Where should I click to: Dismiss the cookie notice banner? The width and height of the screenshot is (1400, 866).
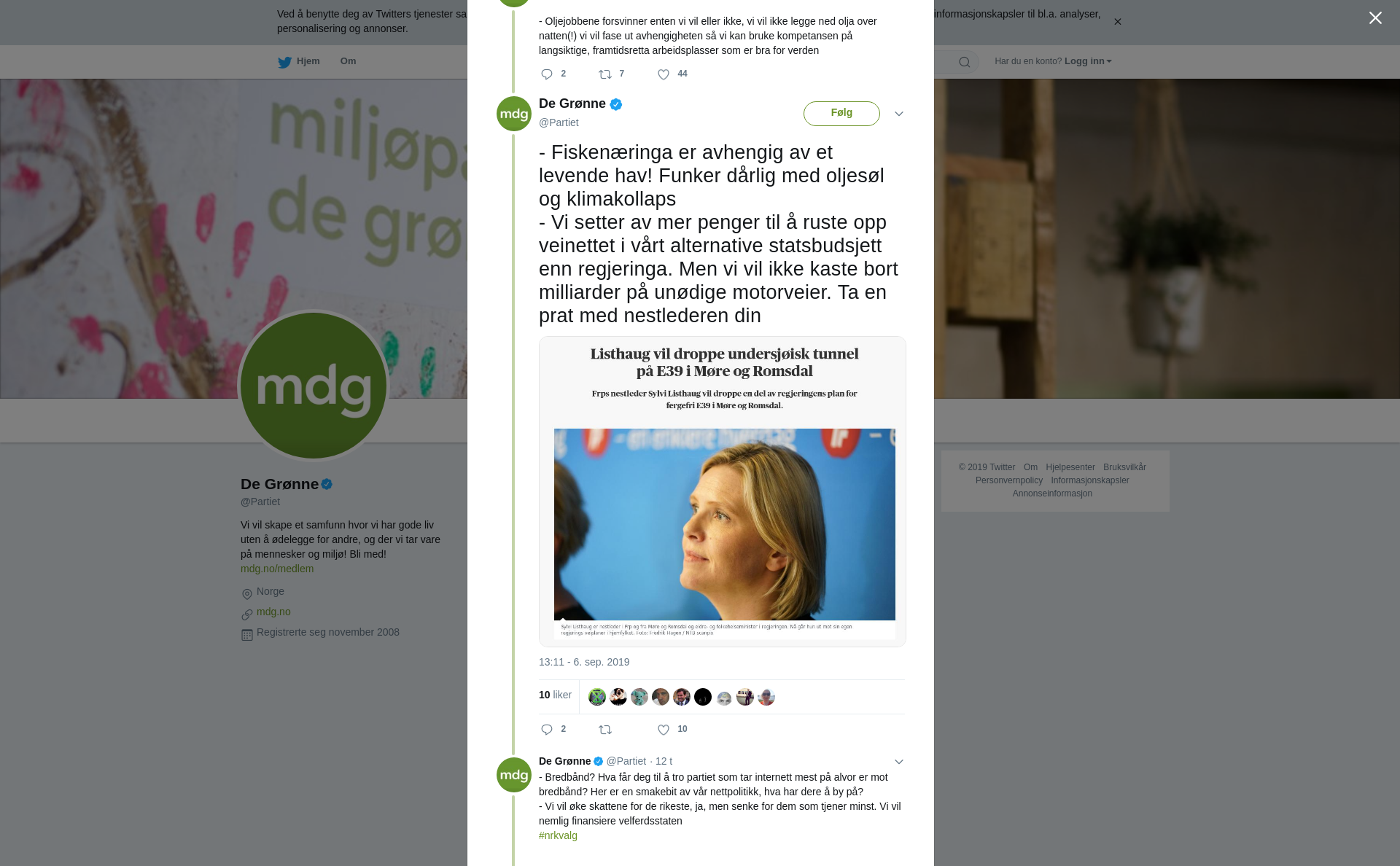click(x=1117, y=22)
